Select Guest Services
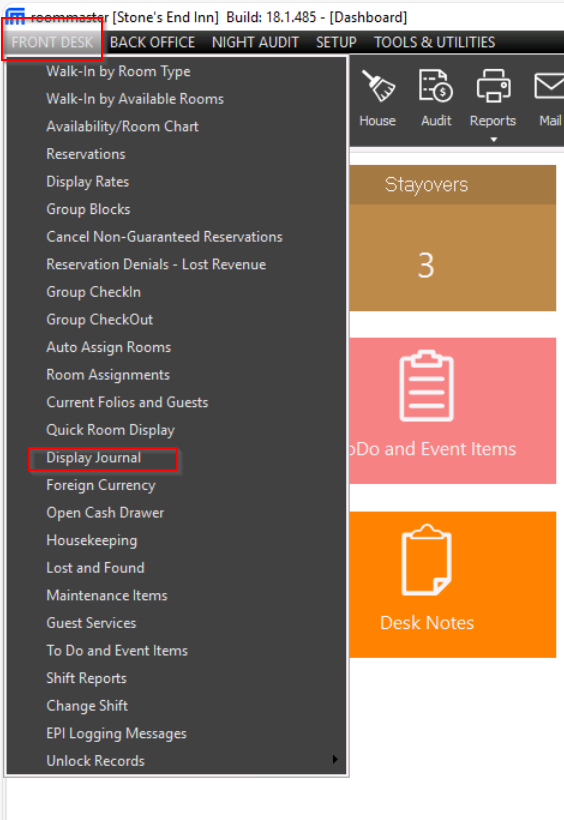Image resolution: width=564 pixels, height=820 pixels. point(91,623)
